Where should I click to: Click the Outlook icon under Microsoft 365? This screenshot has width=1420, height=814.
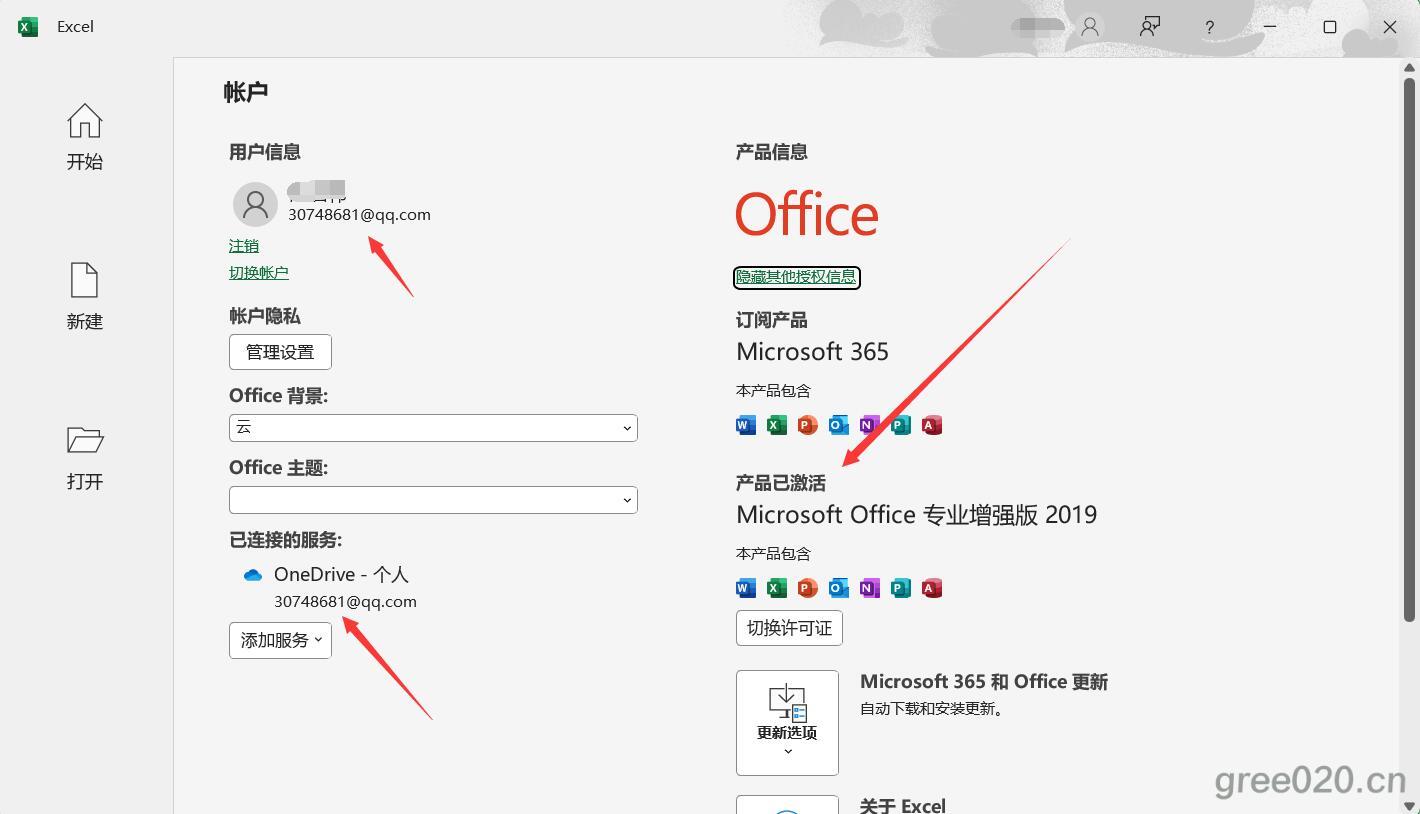[x=839, y=425]
